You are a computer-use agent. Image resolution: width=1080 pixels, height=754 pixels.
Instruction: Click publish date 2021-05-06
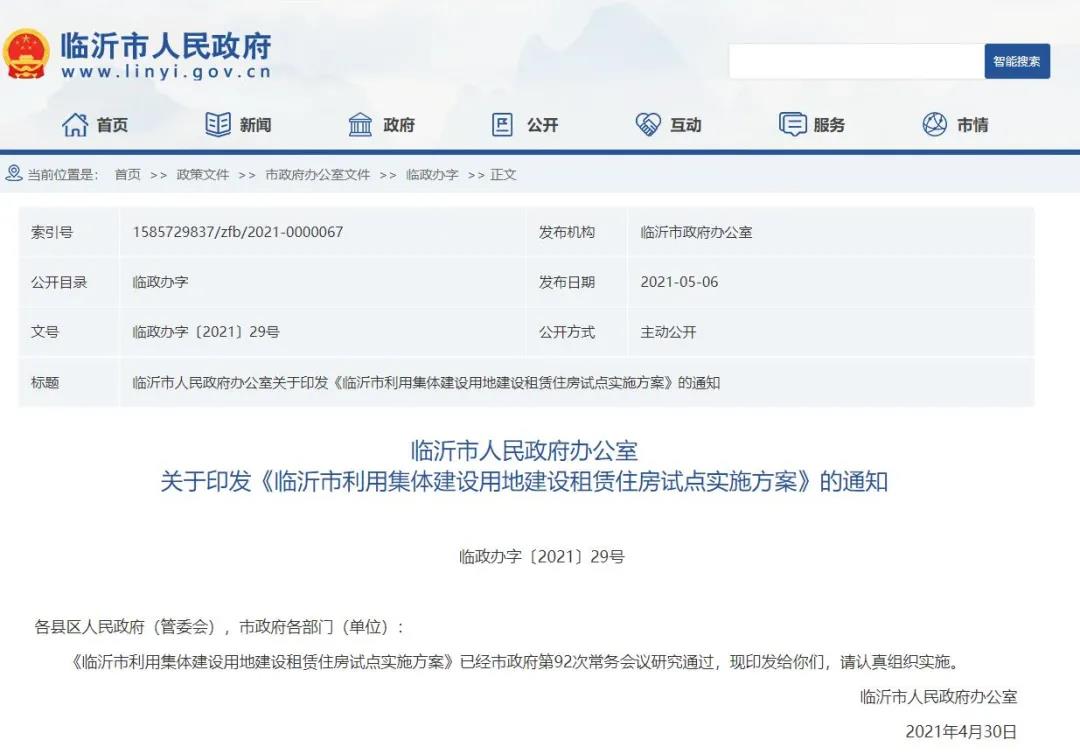click(x=679, y=282)
